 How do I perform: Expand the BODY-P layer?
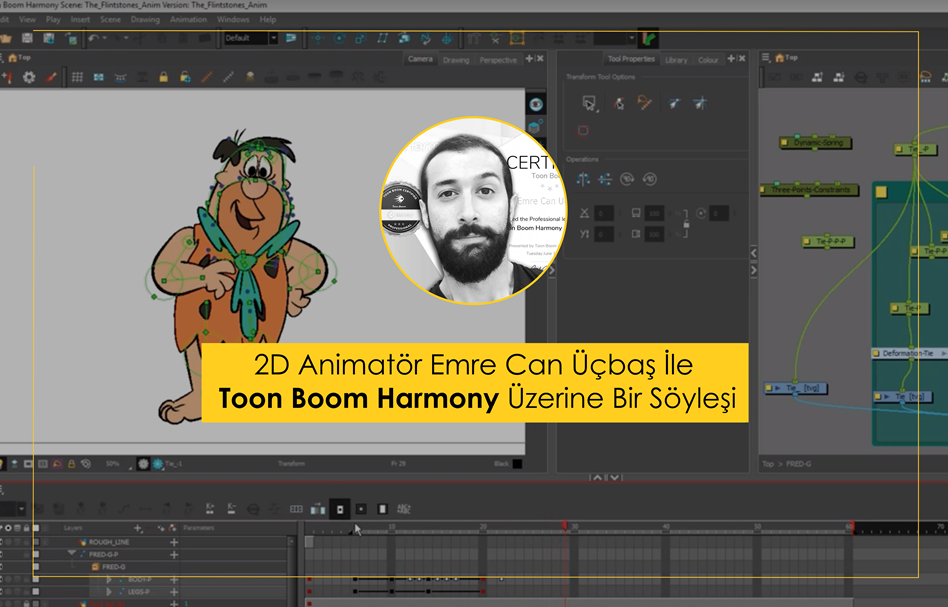pyautogui.click(x=109, y=579)
